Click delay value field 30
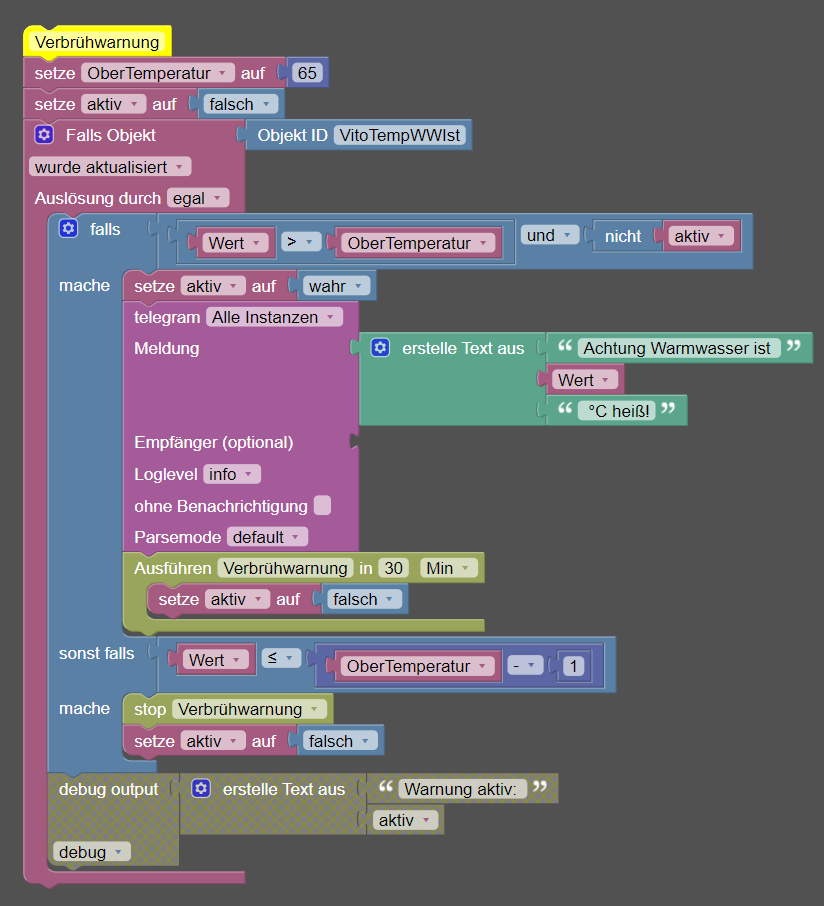Image resolution: width=824 pixels, height=906 pixels. click(394, 568)
